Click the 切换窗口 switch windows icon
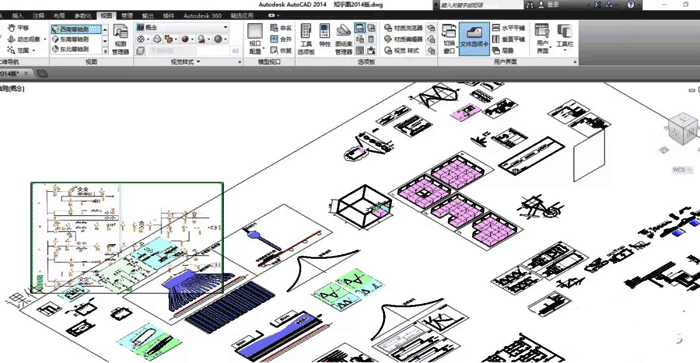 (449, 39)
